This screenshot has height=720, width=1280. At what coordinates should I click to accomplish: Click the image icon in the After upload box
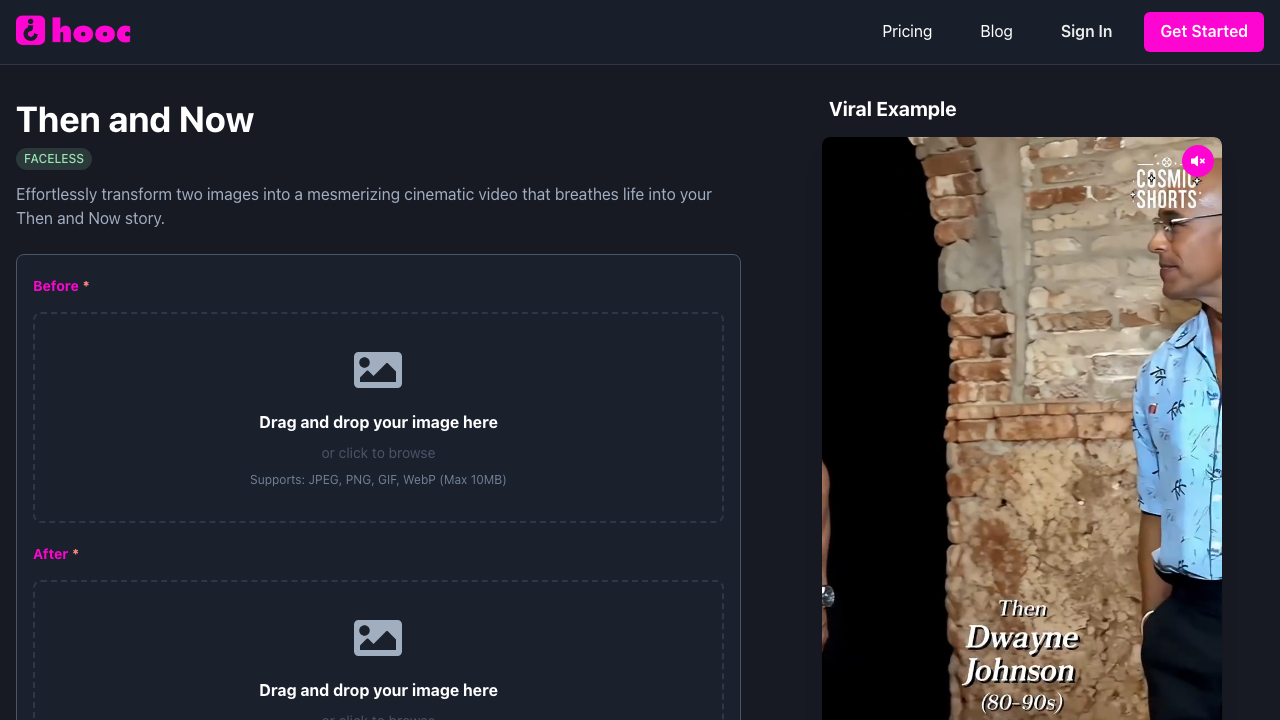coord(378,638)
